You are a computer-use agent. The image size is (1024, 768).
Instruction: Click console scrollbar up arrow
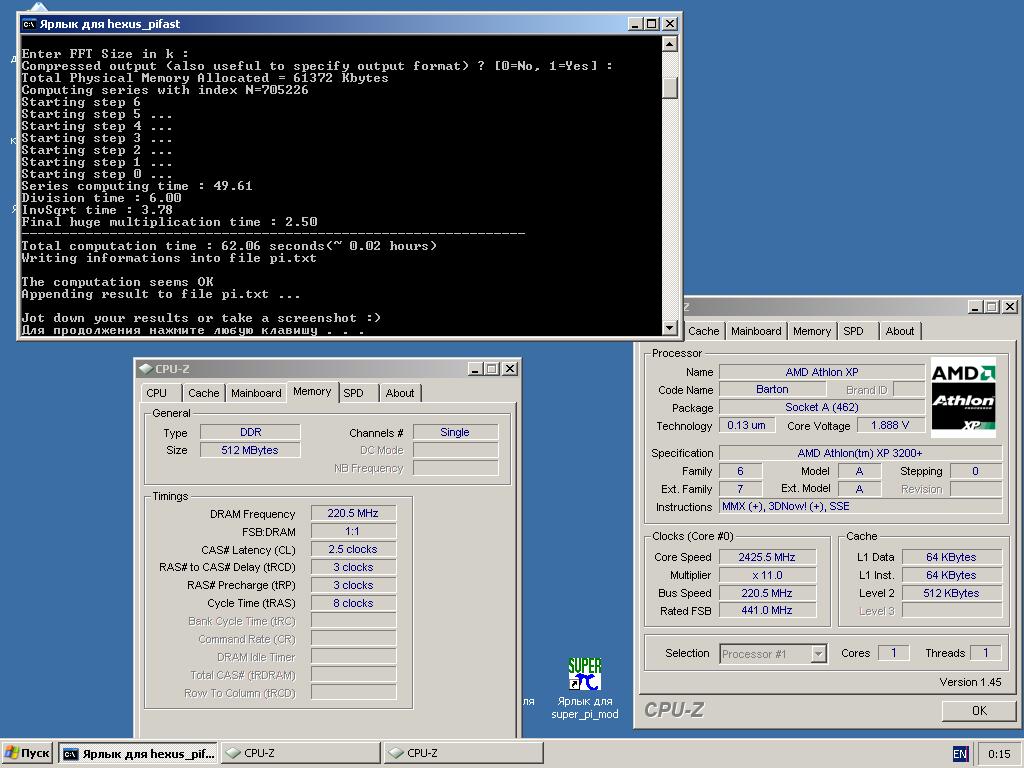669,44
